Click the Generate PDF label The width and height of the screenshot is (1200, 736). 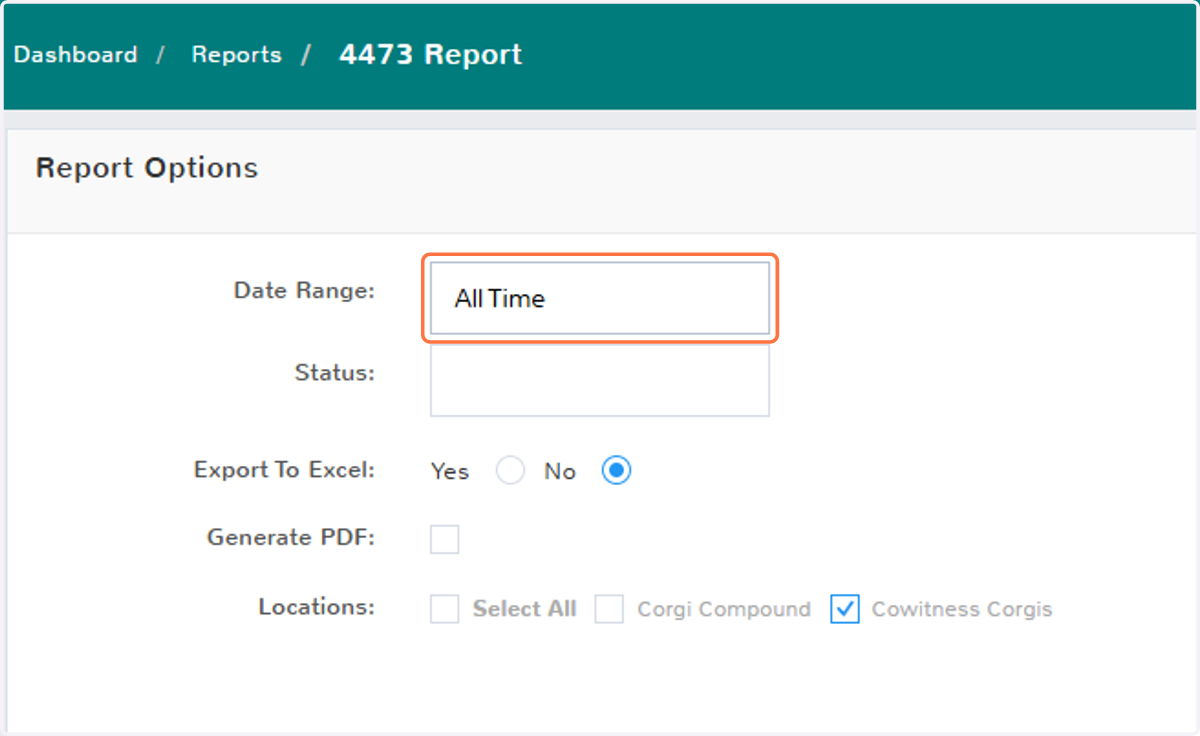(291, 538)
